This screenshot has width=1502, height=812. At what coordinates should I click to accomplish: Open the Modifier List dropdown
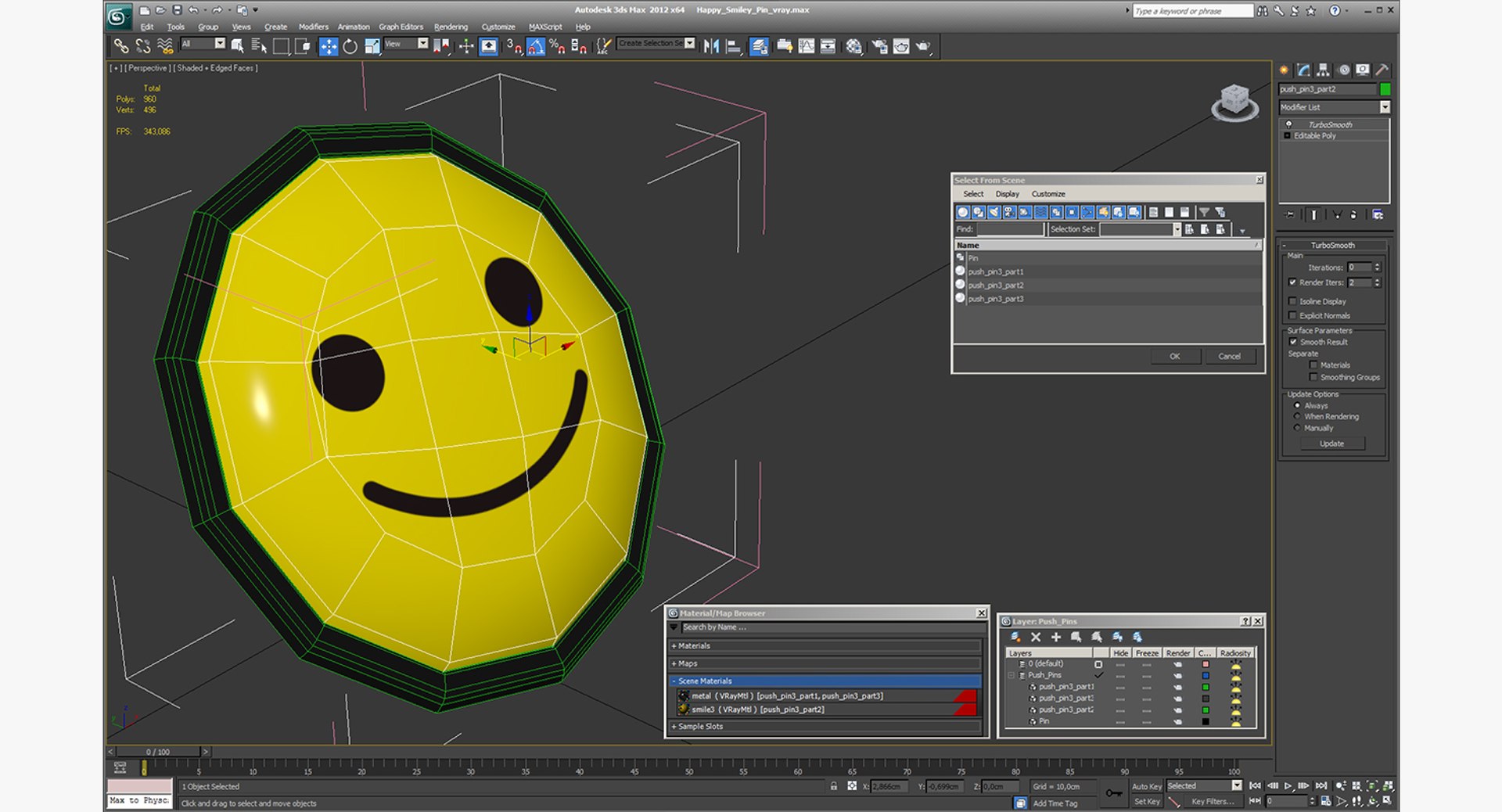pos(1335,107)
